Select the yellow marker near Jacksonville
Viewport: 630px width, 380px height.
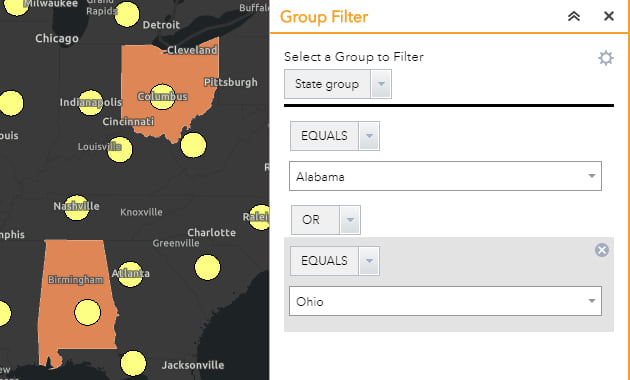(x=133, y=363)
